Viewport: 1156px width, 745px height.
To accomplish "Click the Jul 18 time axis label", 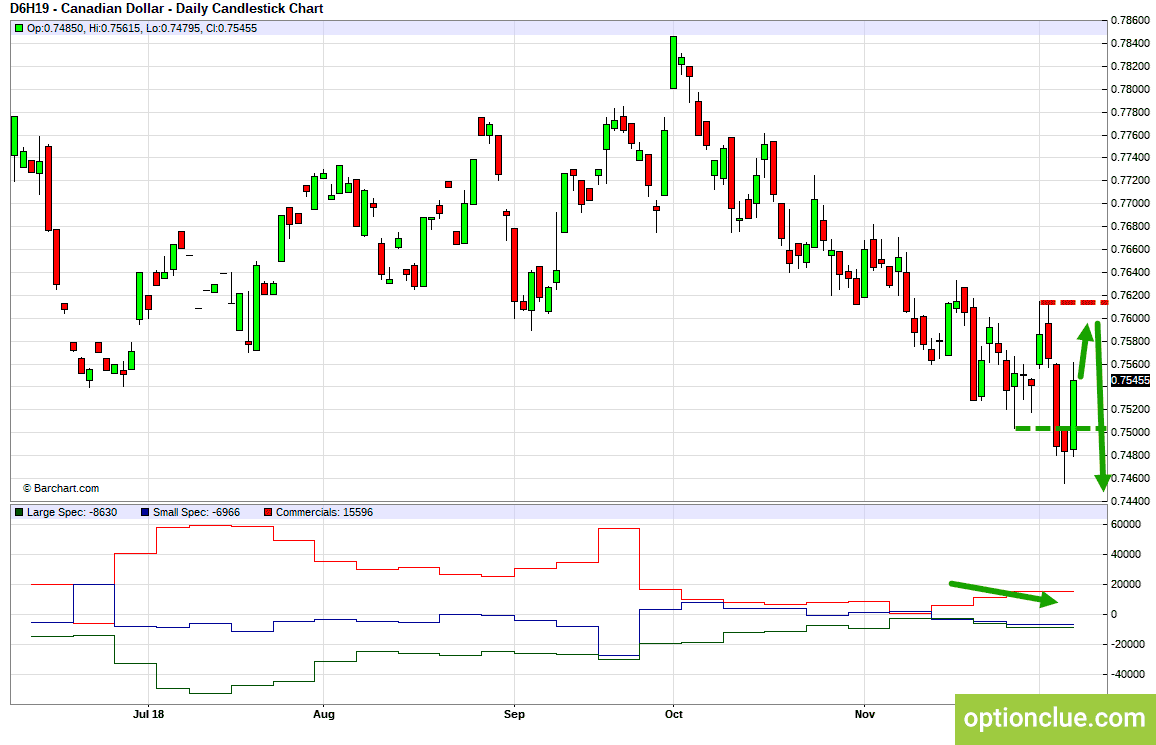I will pos(148,714).
